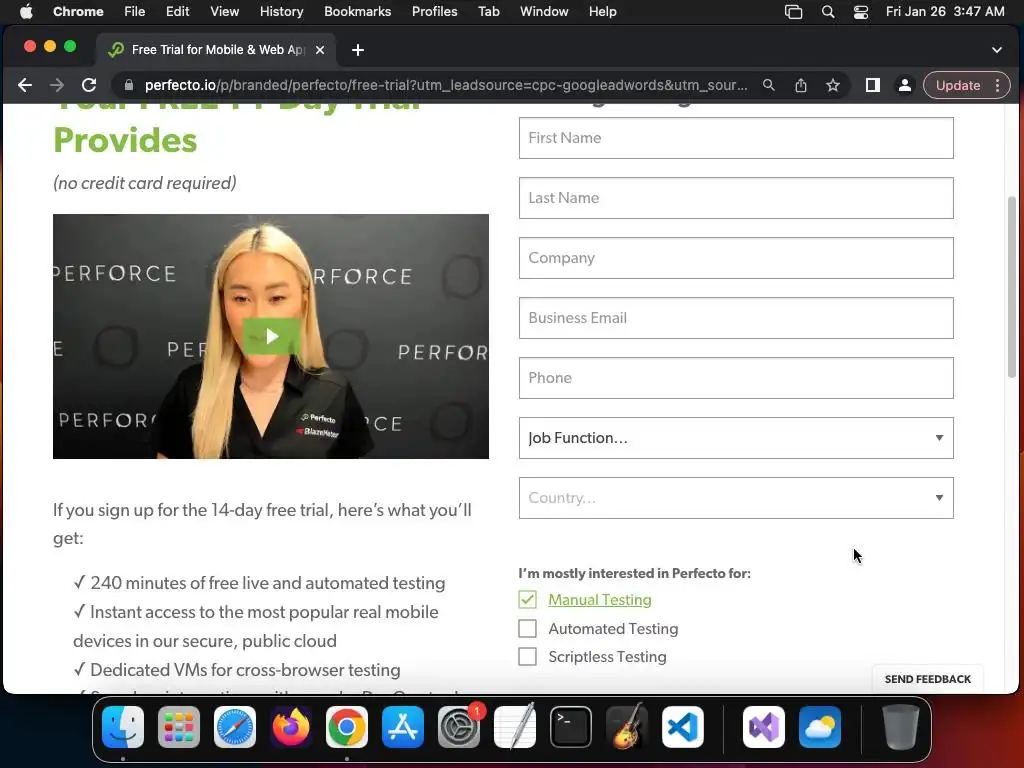Viewport: 1024px width, 768px height.
Task: Open the Tab menu
Action: [x=488, y=12]
